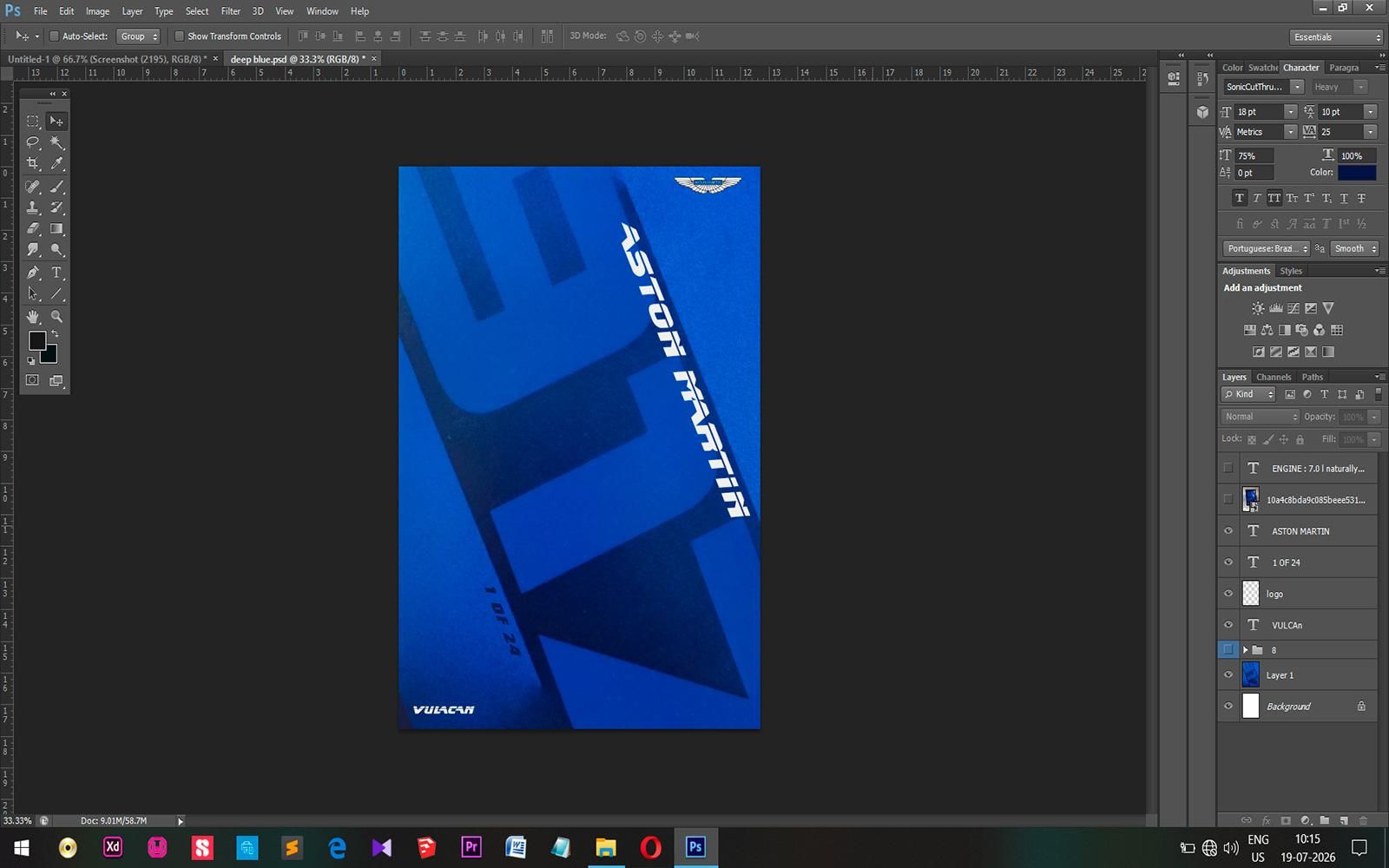Open the Auto-Select Group dropdown
Viewport: 1389px width, 868px height.
pyautogui.click(x=139, y=36)
